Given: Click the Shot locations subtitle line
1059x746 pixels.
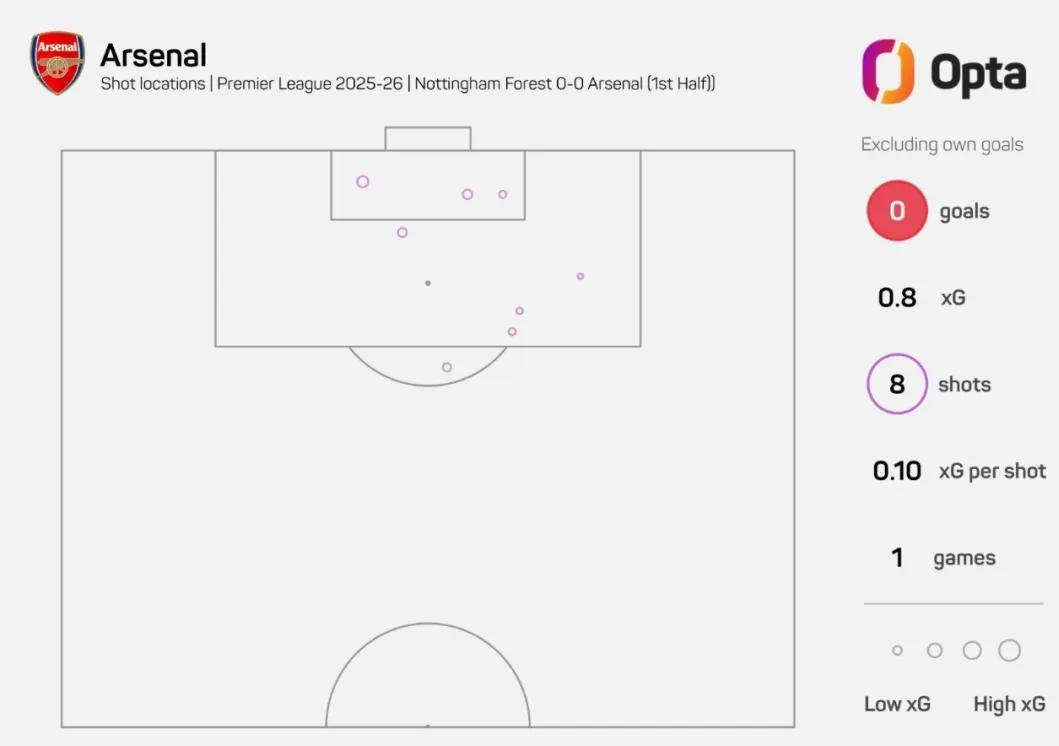Looking at the screenshot, I should click(x=408, y=84).
